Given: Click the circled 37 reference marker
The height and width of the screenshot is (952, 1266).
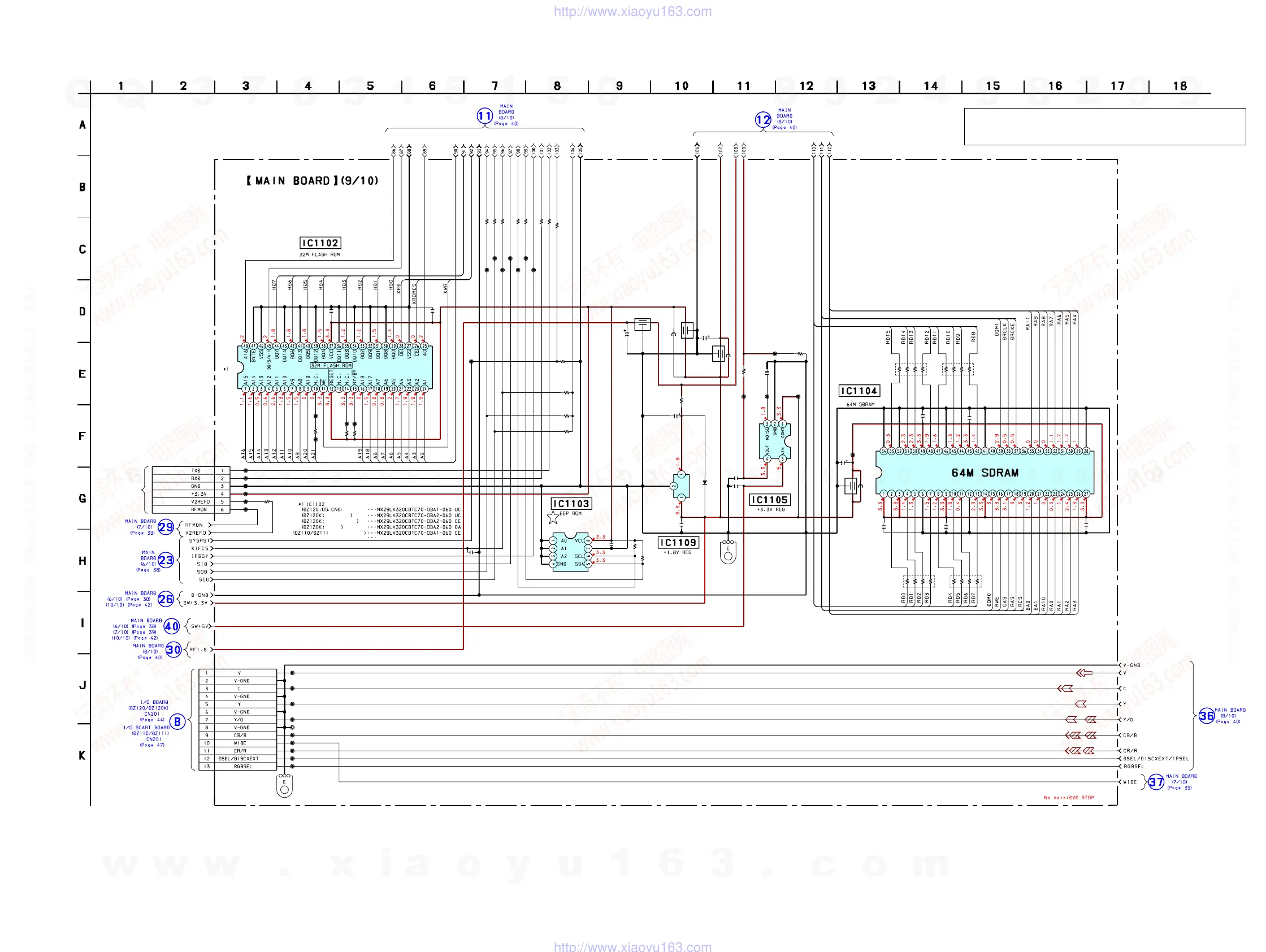Looking at the screenshot, I should coord(1156,782).
